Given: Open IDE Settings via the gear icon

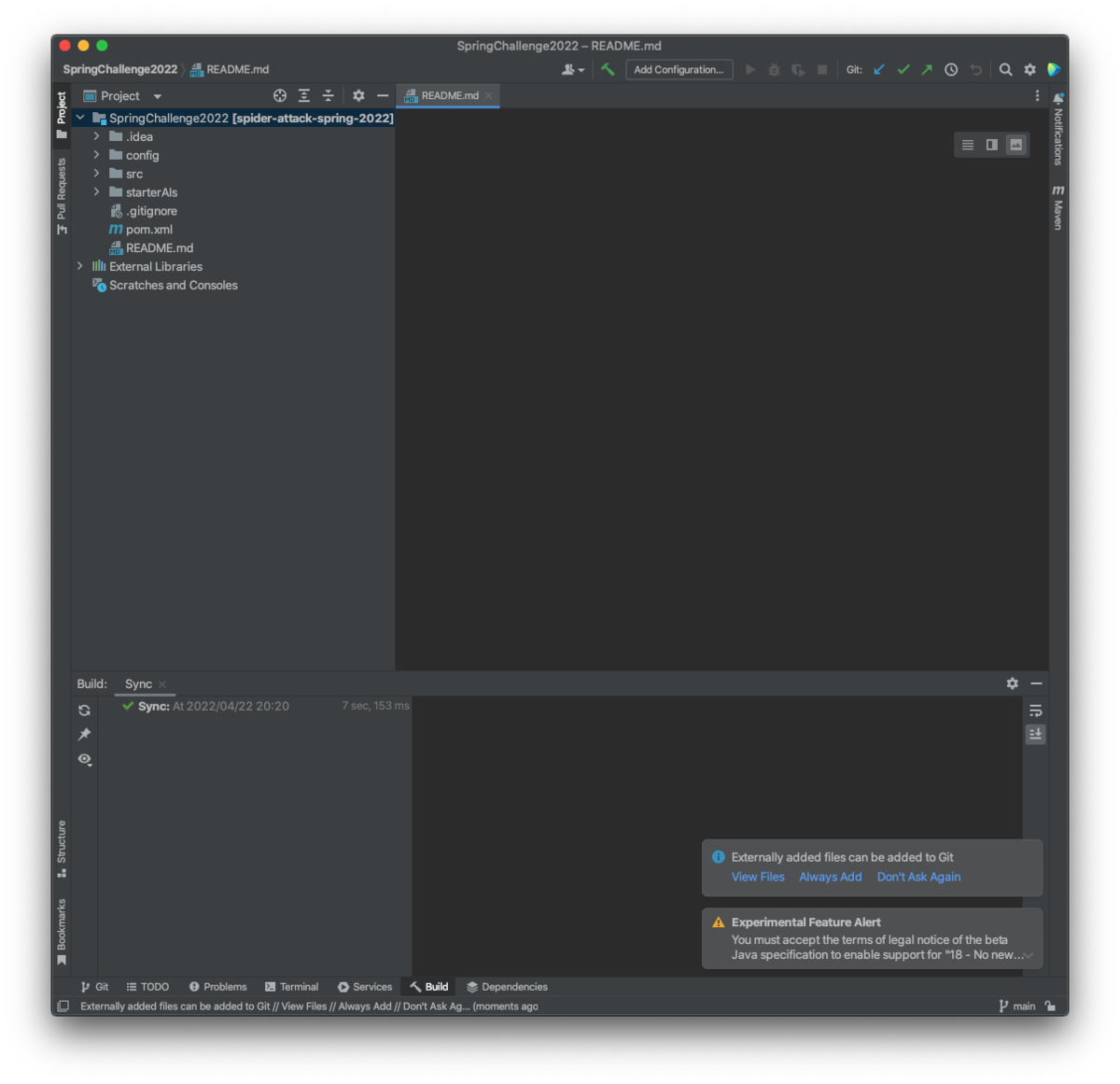Looking at the screenshot, I should point(1029,69).
